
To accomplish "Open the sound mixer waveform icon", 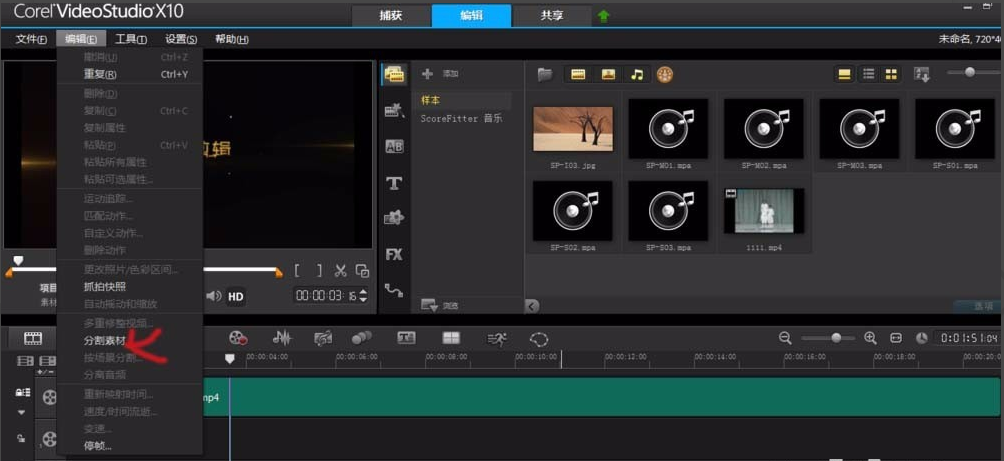I will tap(282, 338).
